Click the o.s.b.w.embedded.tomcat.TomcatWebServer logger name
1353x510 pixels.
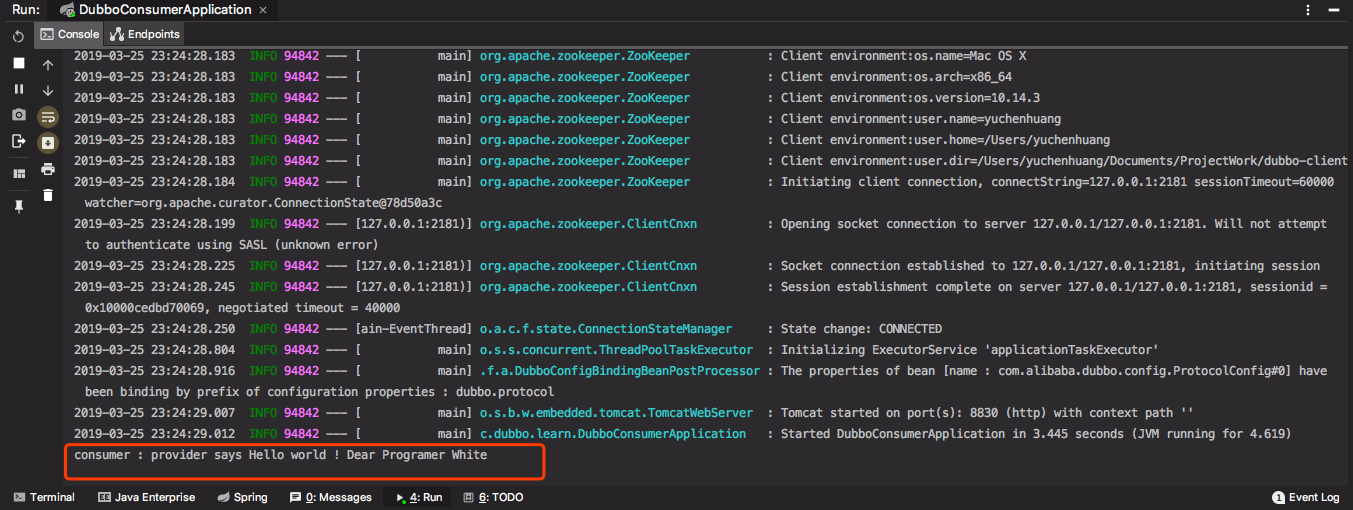(617, 413)
